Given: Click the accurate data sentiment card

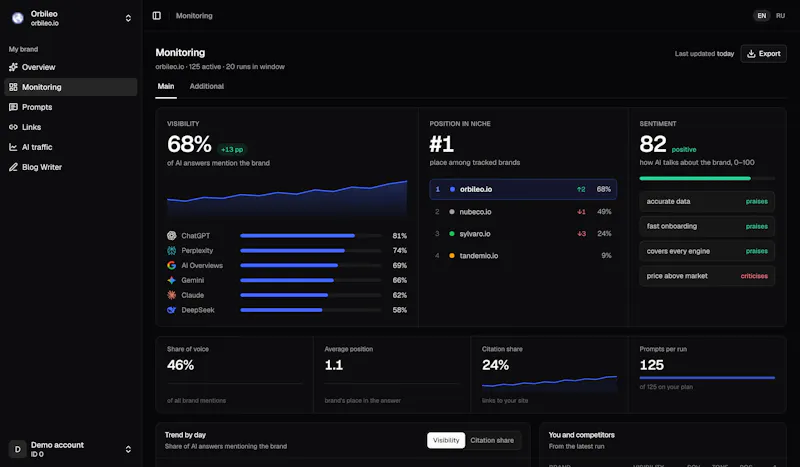Looking at the screenshot, I should [x=707, y=202].
